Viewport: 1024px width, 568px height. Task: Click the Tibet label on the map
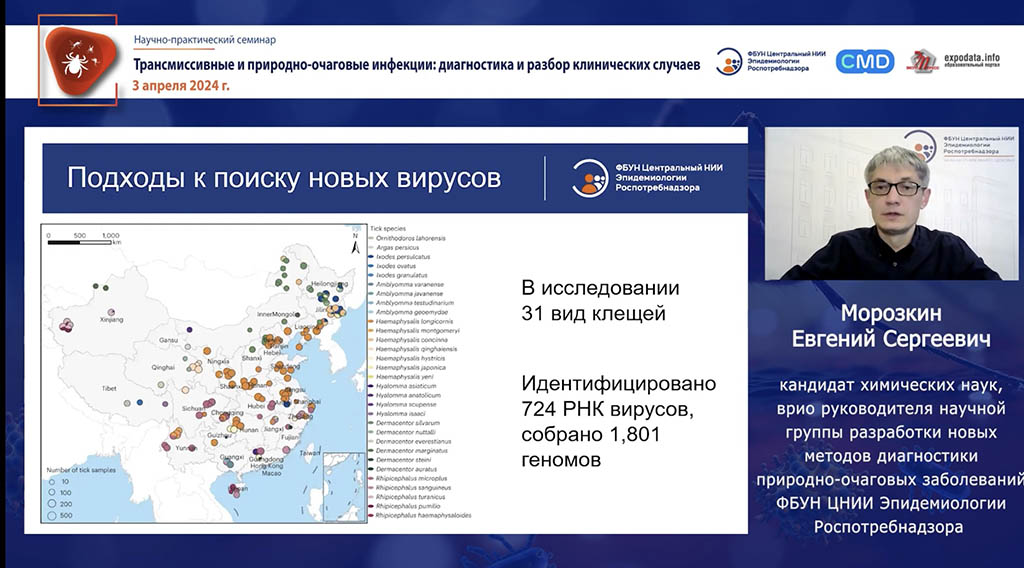click(x=109, y=388)
